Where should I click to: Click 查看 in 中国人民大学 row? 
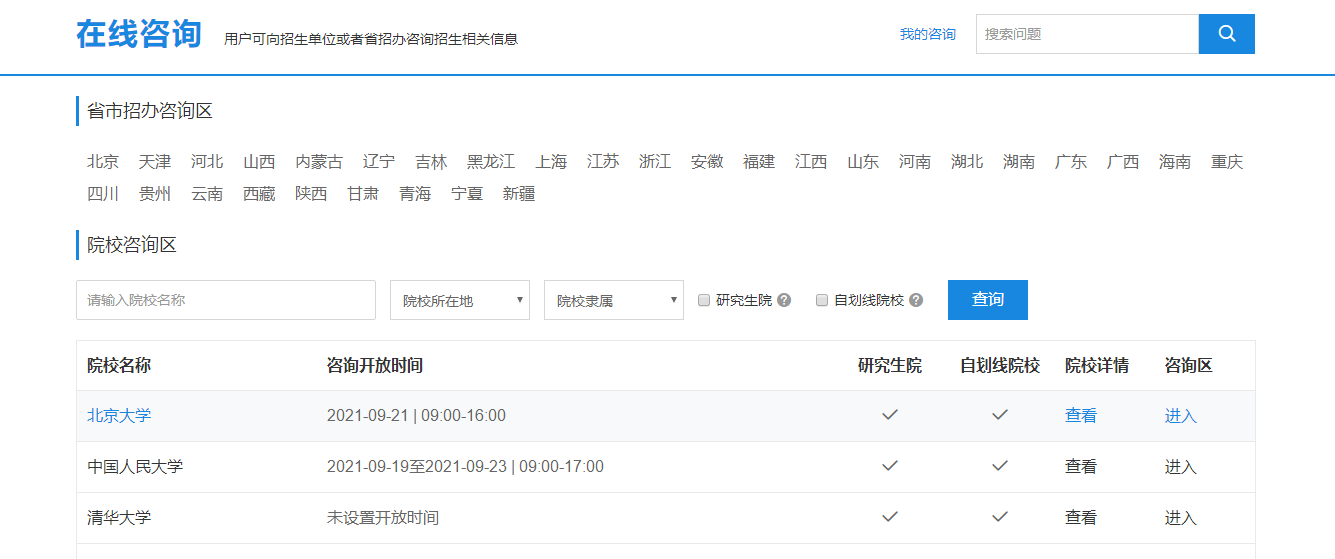pos(1081,467)
